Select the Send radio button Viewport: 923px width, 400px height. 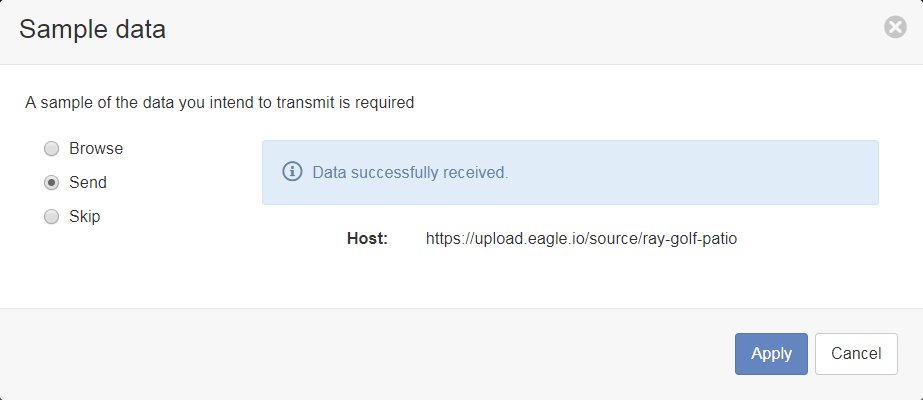point(52,183)
